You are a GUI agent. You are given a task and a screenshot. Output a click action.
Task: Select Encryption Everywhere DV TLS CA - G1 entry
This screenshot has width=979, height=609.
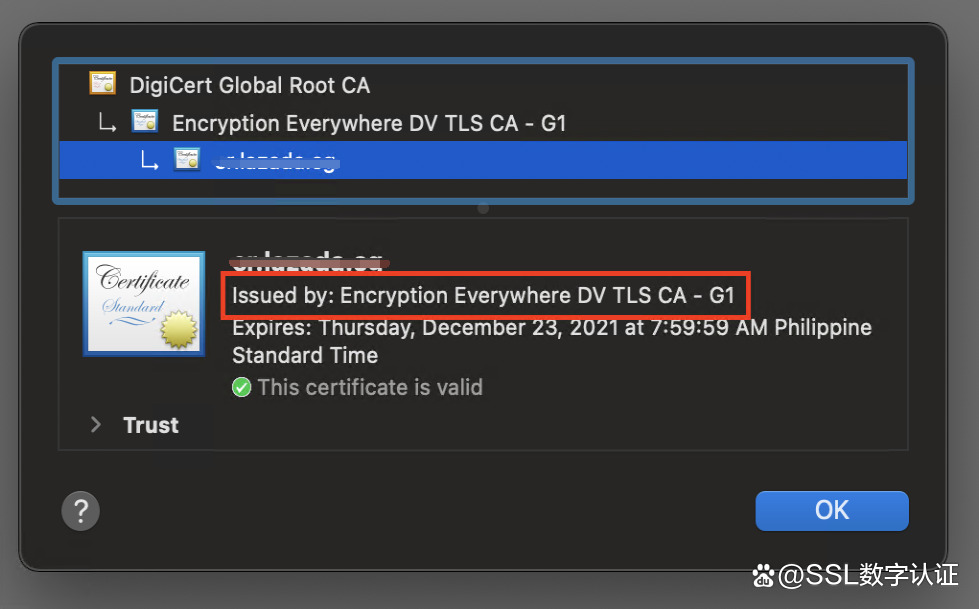pyautogui.click(x=369, y=122)
